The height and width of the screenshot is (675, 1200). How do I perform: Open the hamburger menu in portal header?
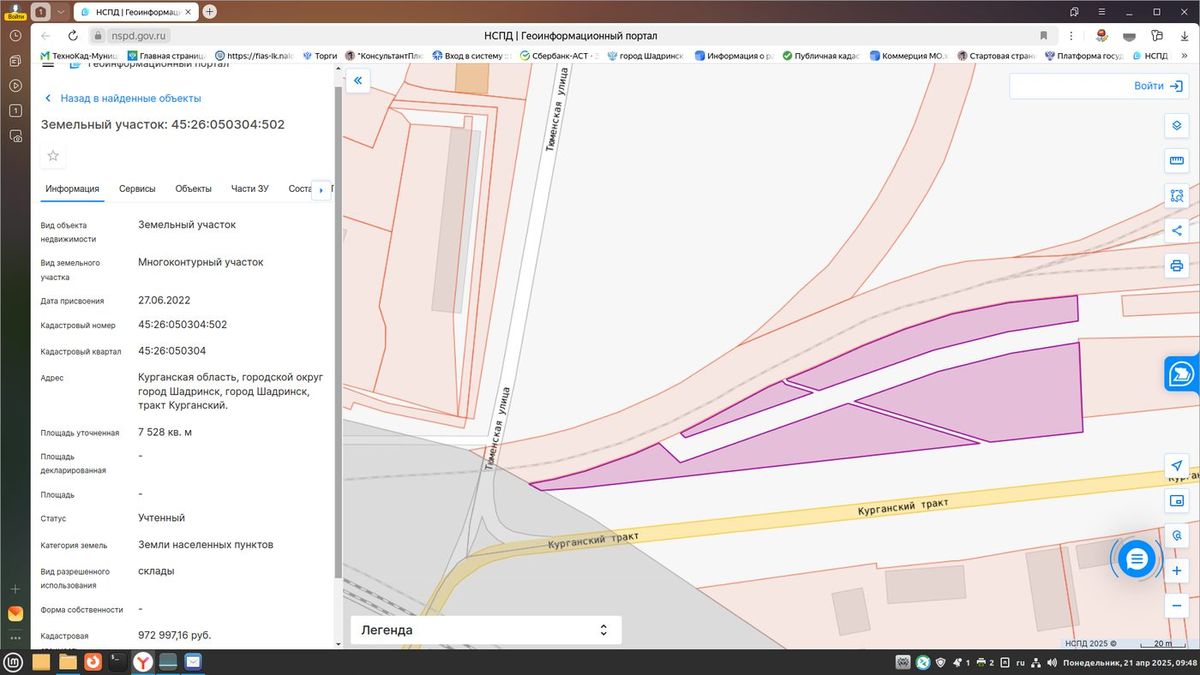[x=48, y=65]
